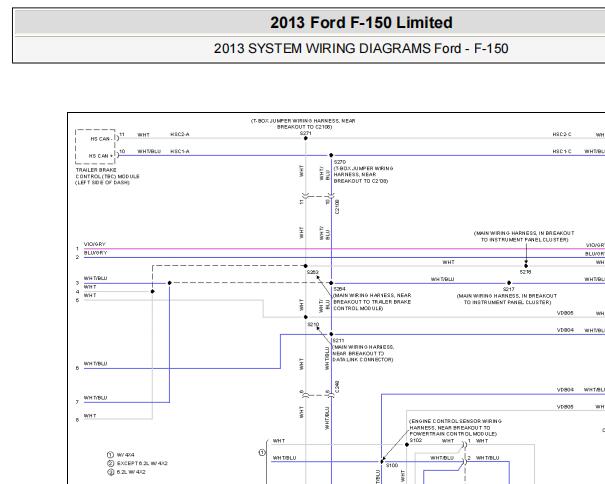Click the instrument panel cluster note below S217

[x=507, y=299]
